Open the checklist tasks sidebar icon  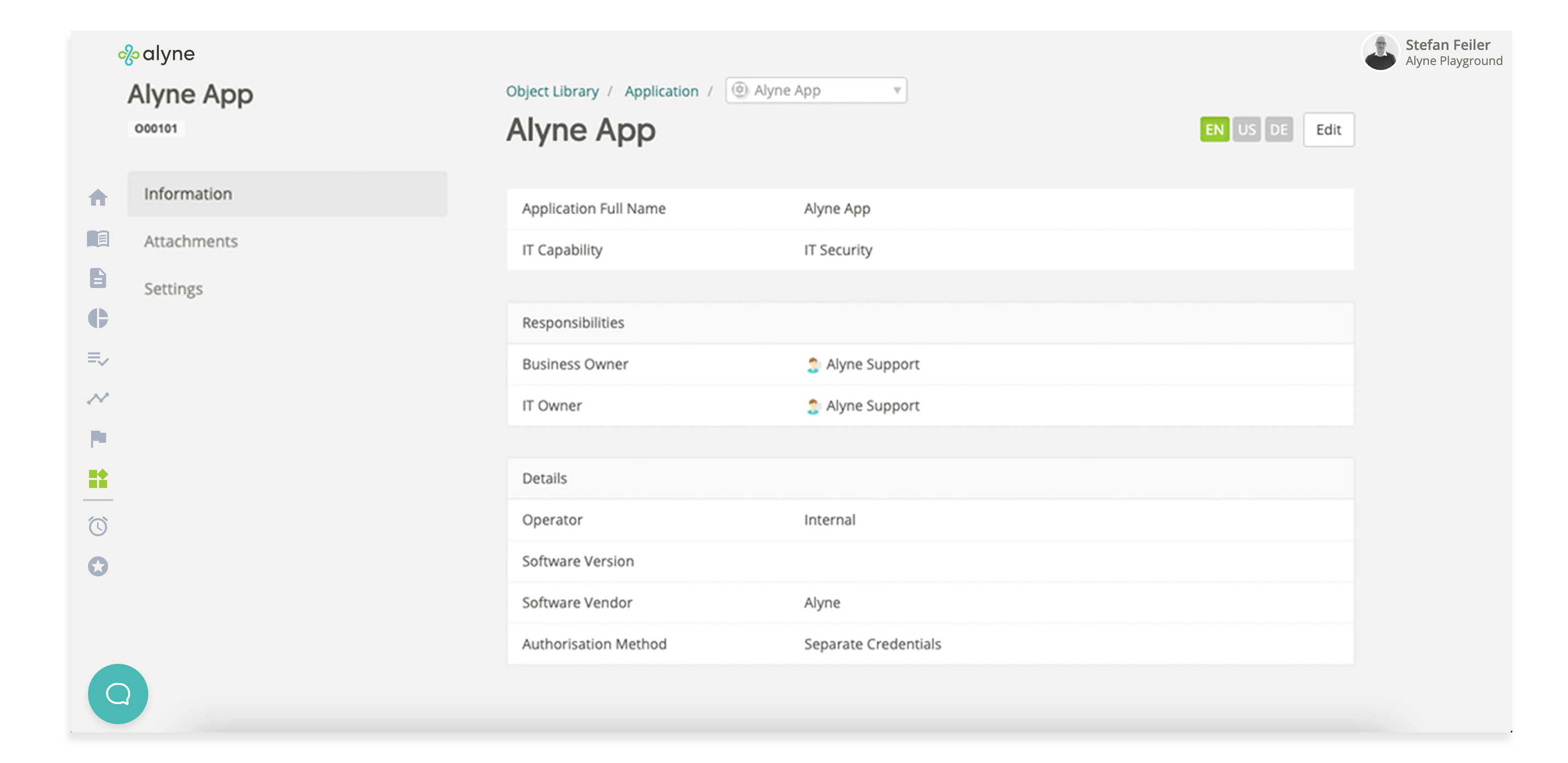pyautogui.click(x=97, y=359)
